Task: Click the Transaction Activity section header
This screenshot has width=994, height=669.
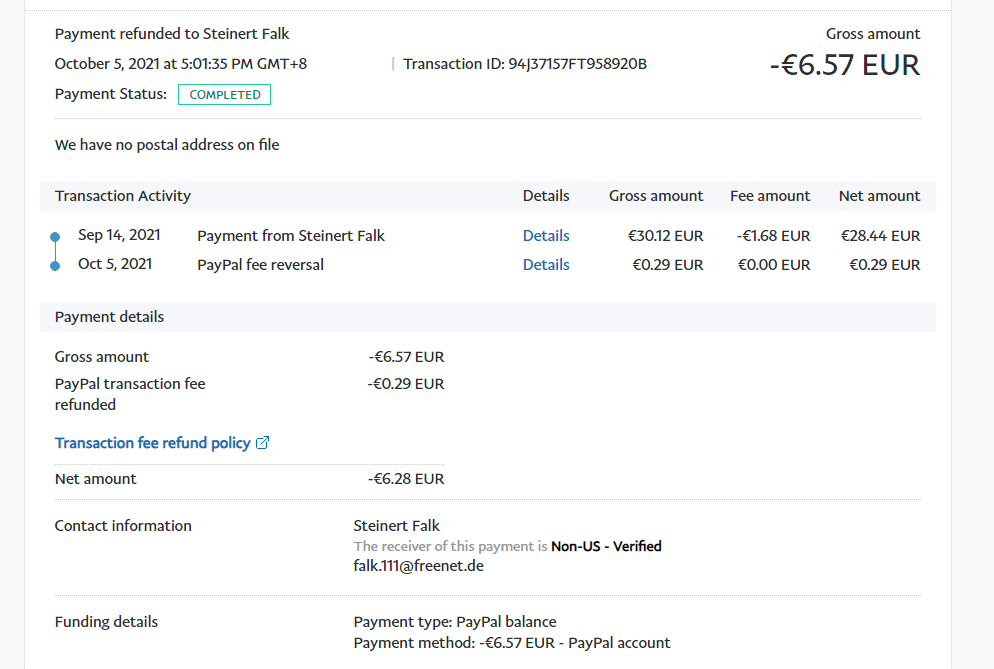Action: tap(123, 196)
